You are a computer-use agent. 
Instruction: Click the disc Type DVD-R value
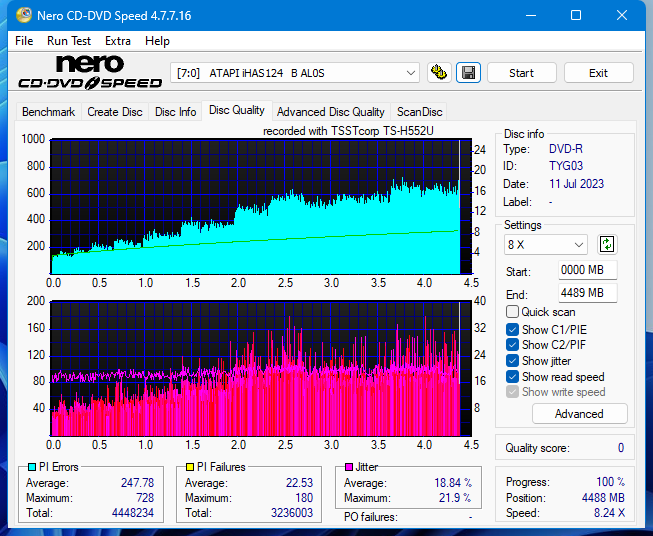(566, 149)
